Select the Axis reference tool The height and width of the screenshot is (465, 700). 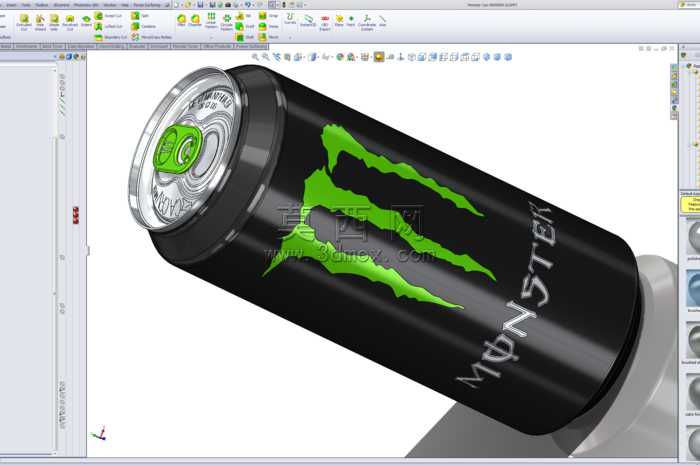pyautogui.click(x=383, y=21)
